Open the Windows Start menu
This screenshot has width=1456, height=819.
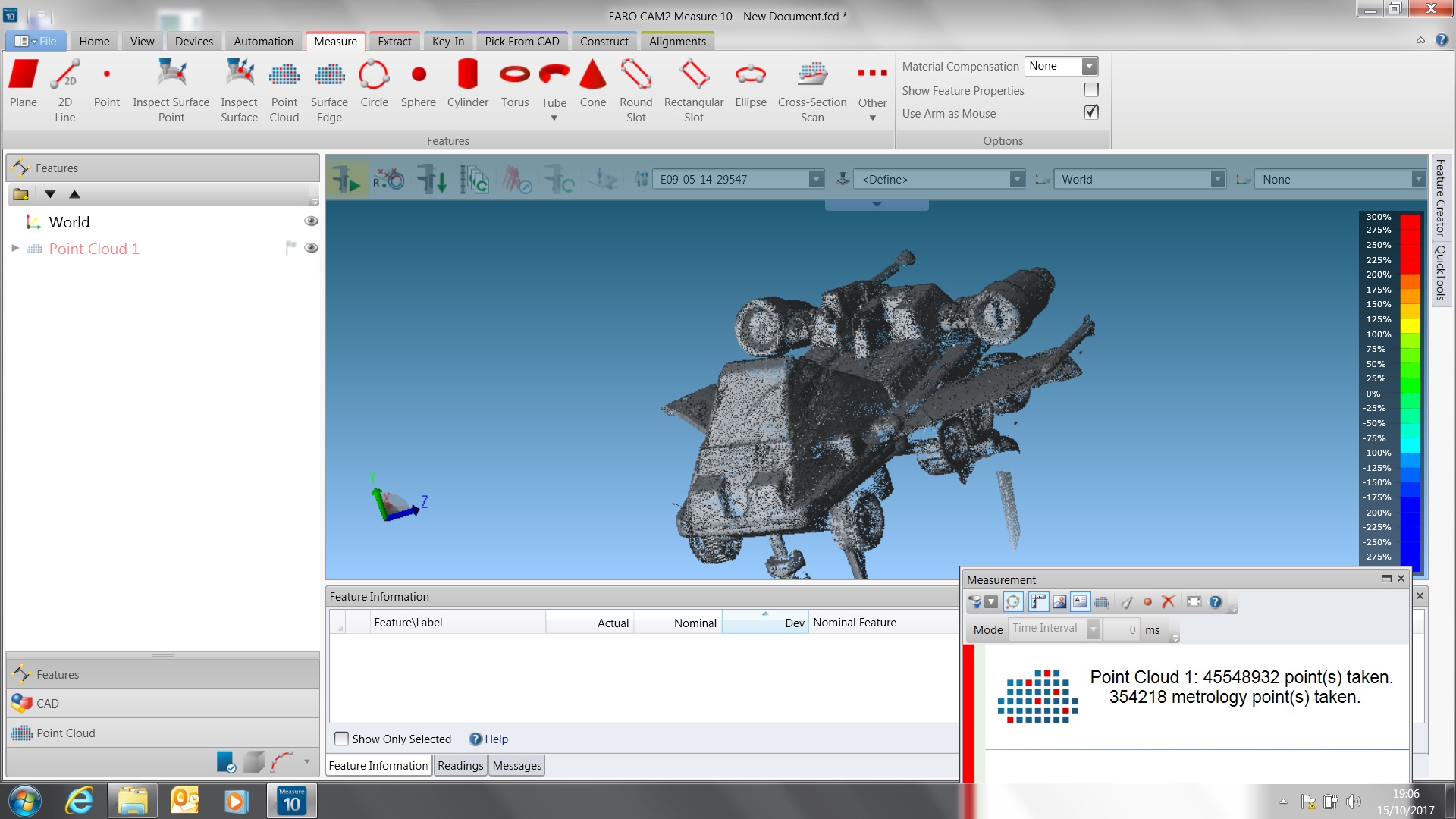click(25, 802)
